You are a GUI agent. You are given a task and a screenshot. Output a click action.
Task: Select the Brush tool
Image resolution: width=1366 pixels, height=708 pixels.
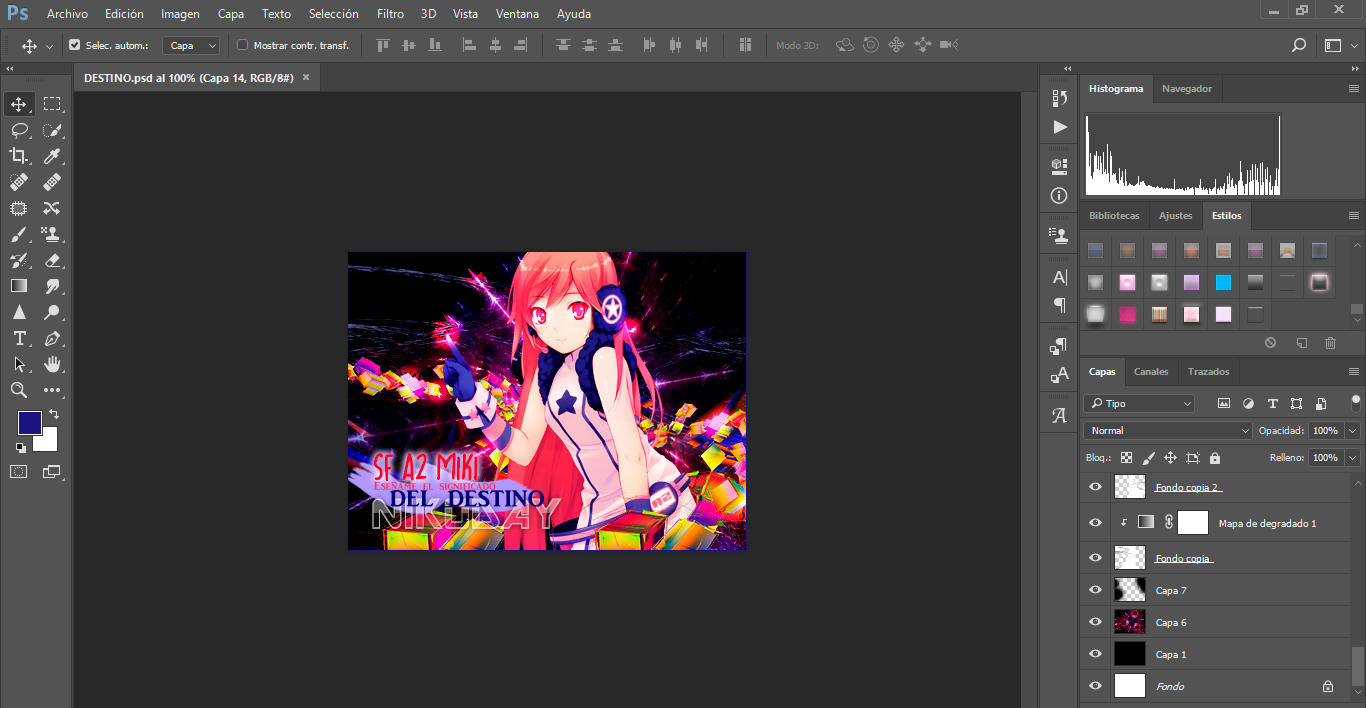click(x=19, y=234)
